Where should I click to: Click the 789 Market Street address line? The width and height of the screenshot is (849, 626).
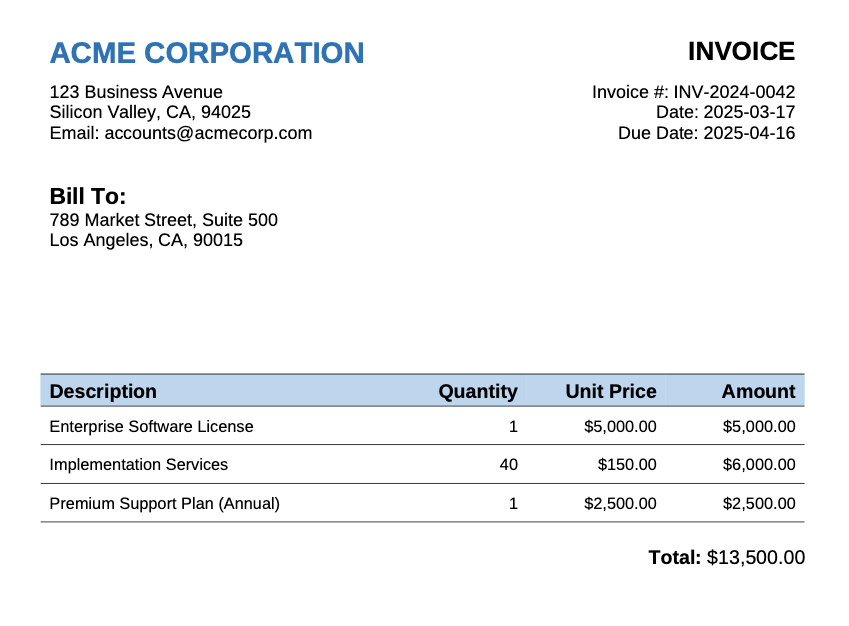point(163,220)
